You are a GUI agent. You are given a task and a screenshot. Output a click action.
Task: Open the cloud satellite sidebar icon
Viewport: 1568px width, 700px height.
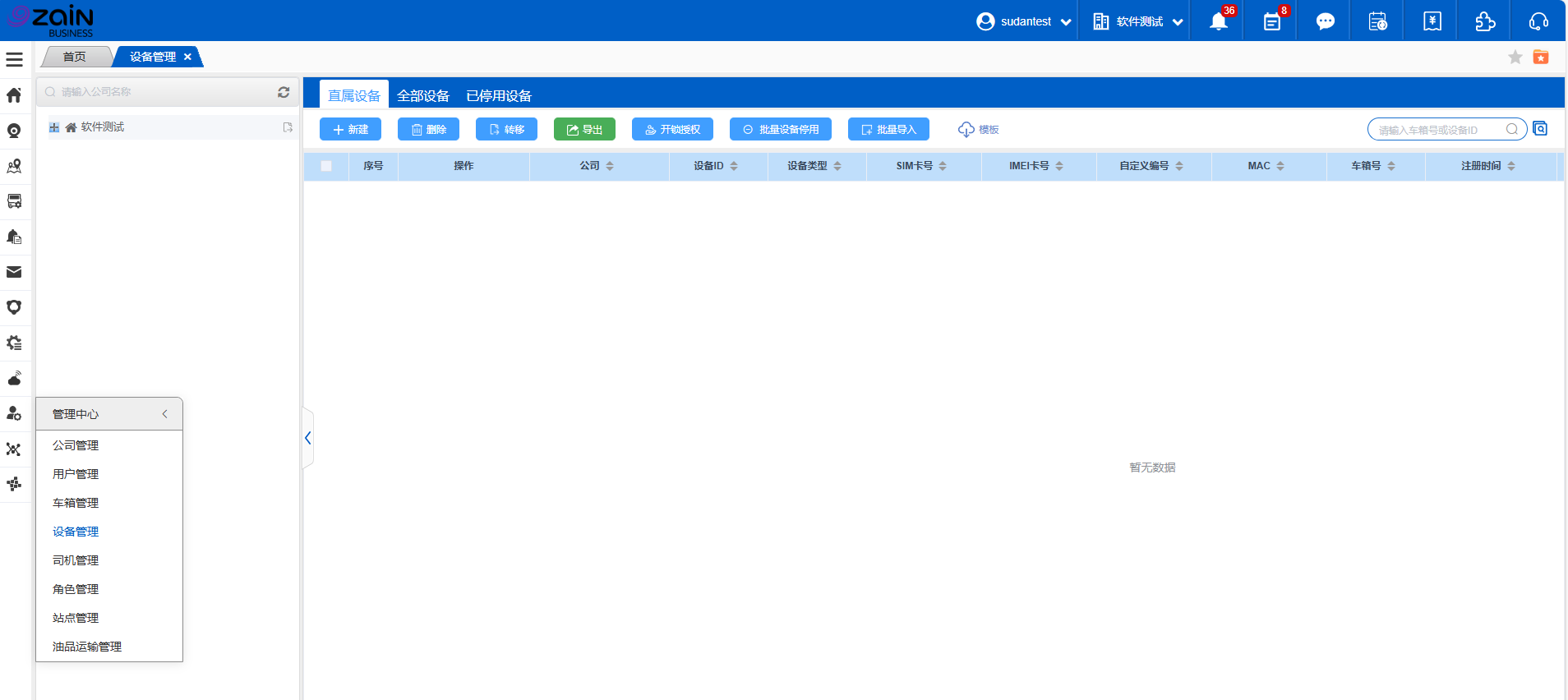pyautogui.click(x=14, y=378)
